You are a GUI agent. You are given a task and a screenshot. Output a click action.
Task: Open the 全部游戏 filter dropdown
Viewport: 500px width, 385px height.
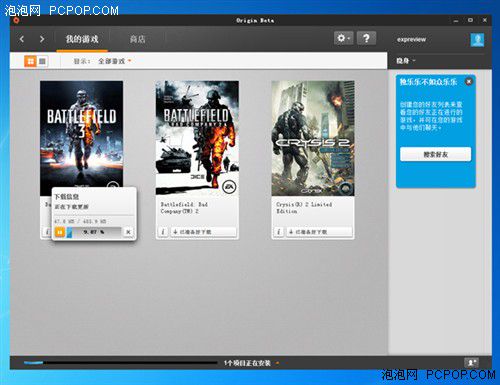(114, 61)
